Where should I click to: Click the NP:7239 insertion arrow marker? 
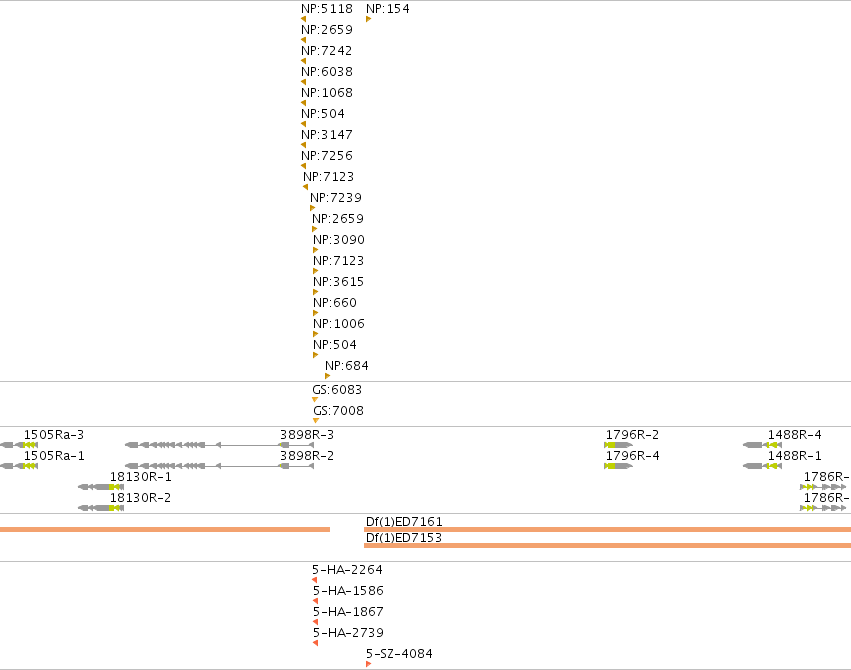(313, 208)
